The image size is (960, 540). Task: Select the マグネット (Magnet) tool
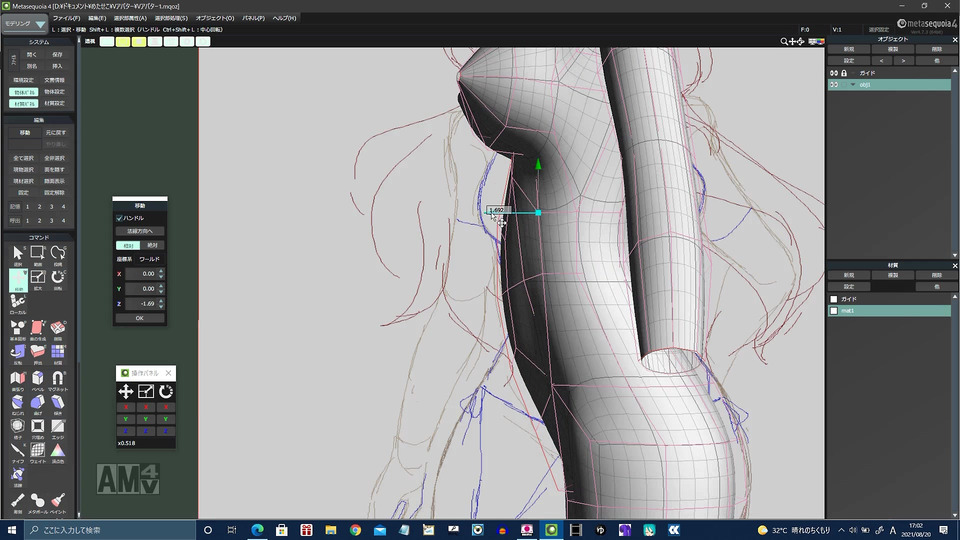(x=58, y=379)
